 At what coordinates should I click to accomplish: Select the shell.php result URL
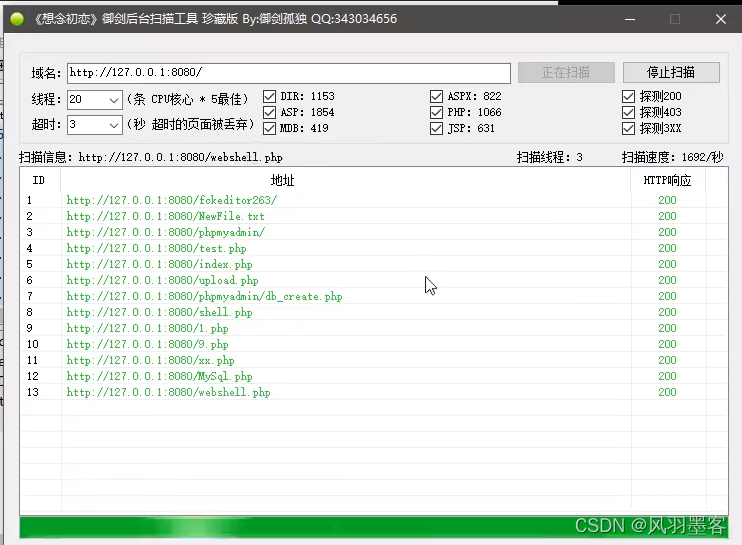[159, 313]
